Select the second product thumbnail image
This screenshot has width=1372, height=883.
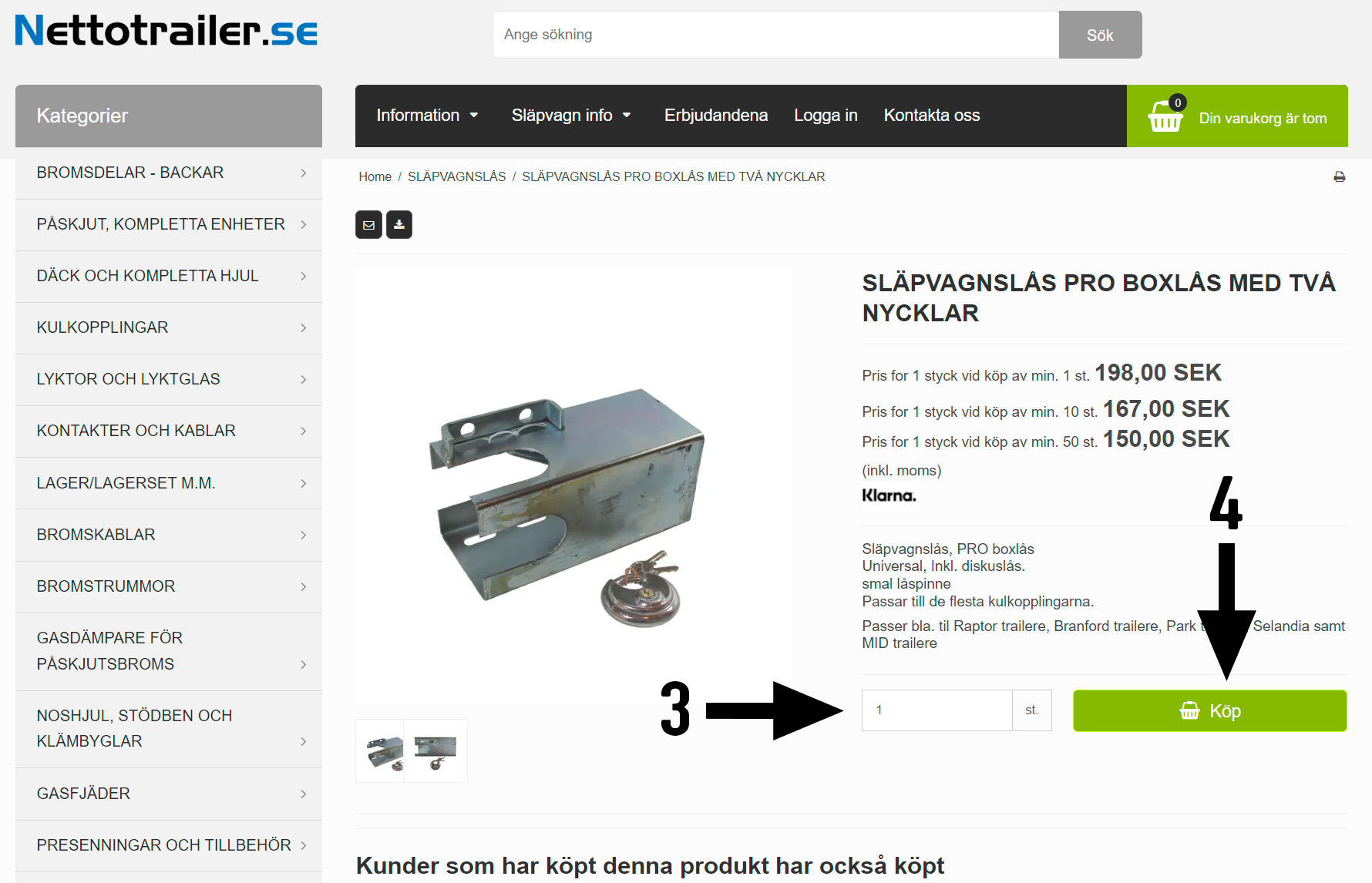point(435,751)
